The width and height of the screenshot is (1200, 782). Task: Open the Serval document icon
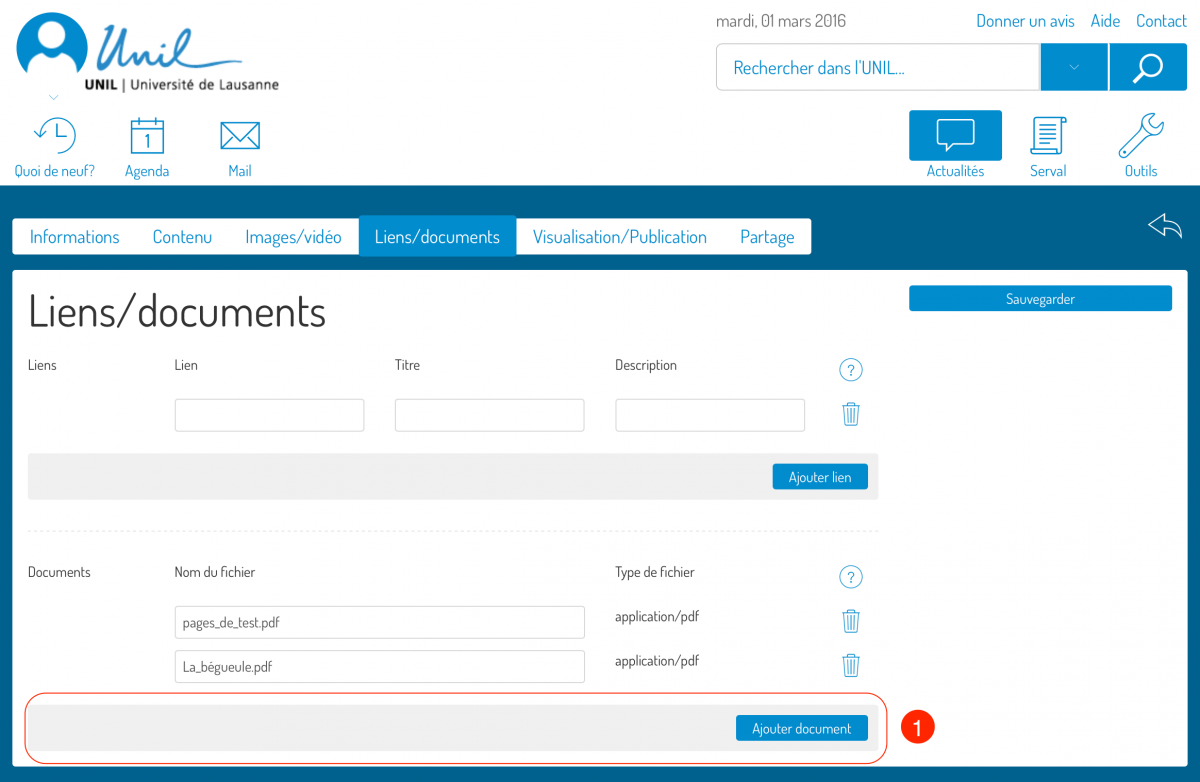(x=1048, y=136)
